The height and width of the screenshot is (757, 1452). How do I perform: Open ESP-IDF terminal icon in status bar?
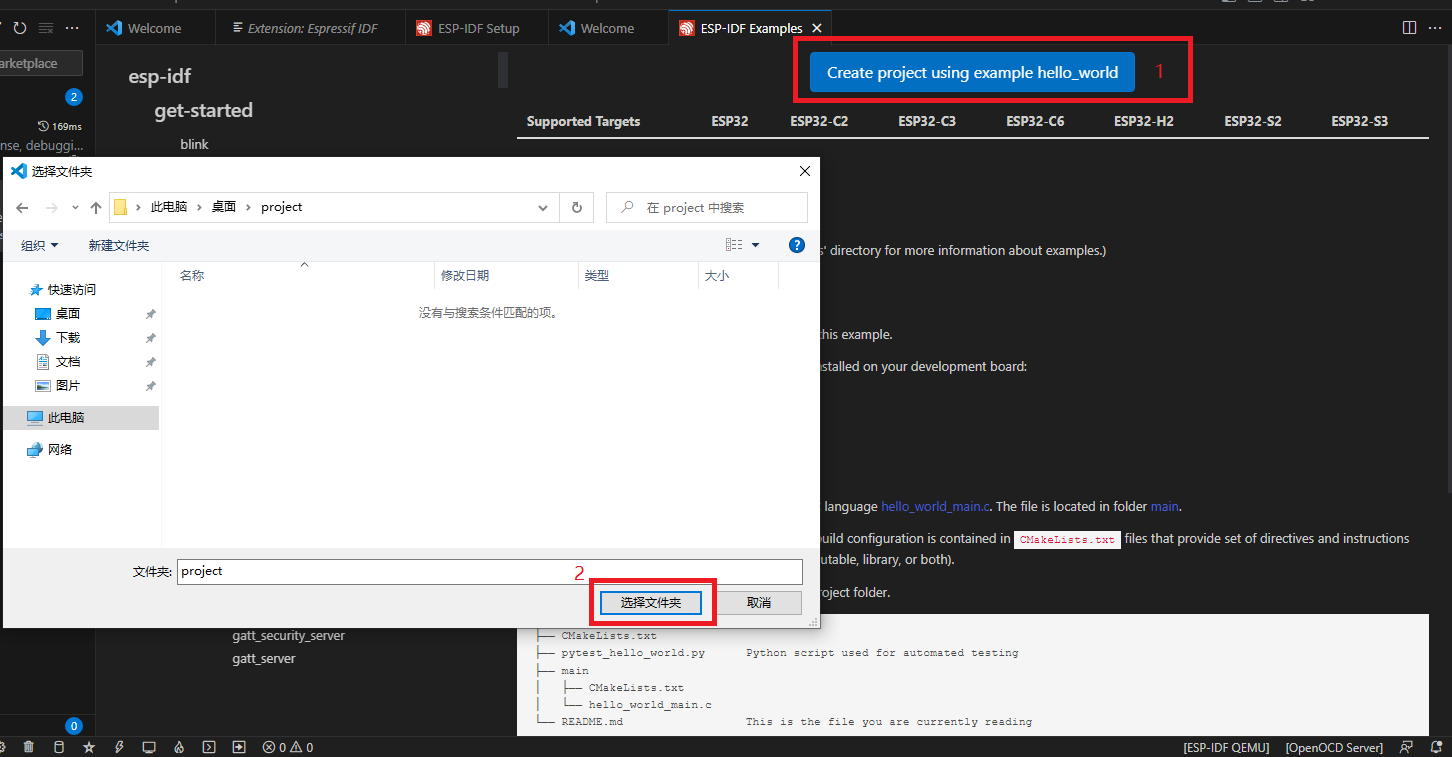pos(209,747)
